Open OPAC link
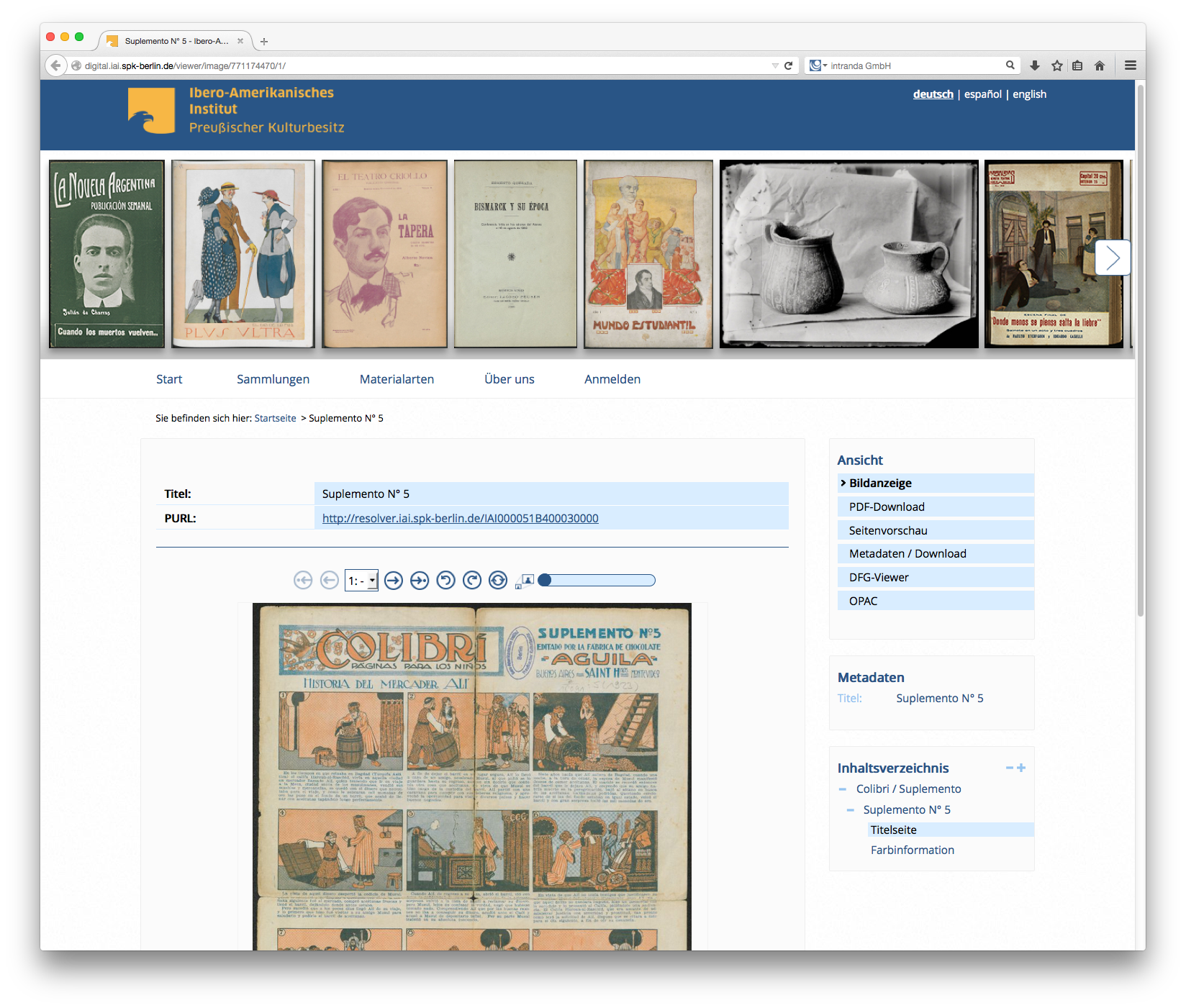The width and height of the screenshot is (1186, 1008). point(936,601)
